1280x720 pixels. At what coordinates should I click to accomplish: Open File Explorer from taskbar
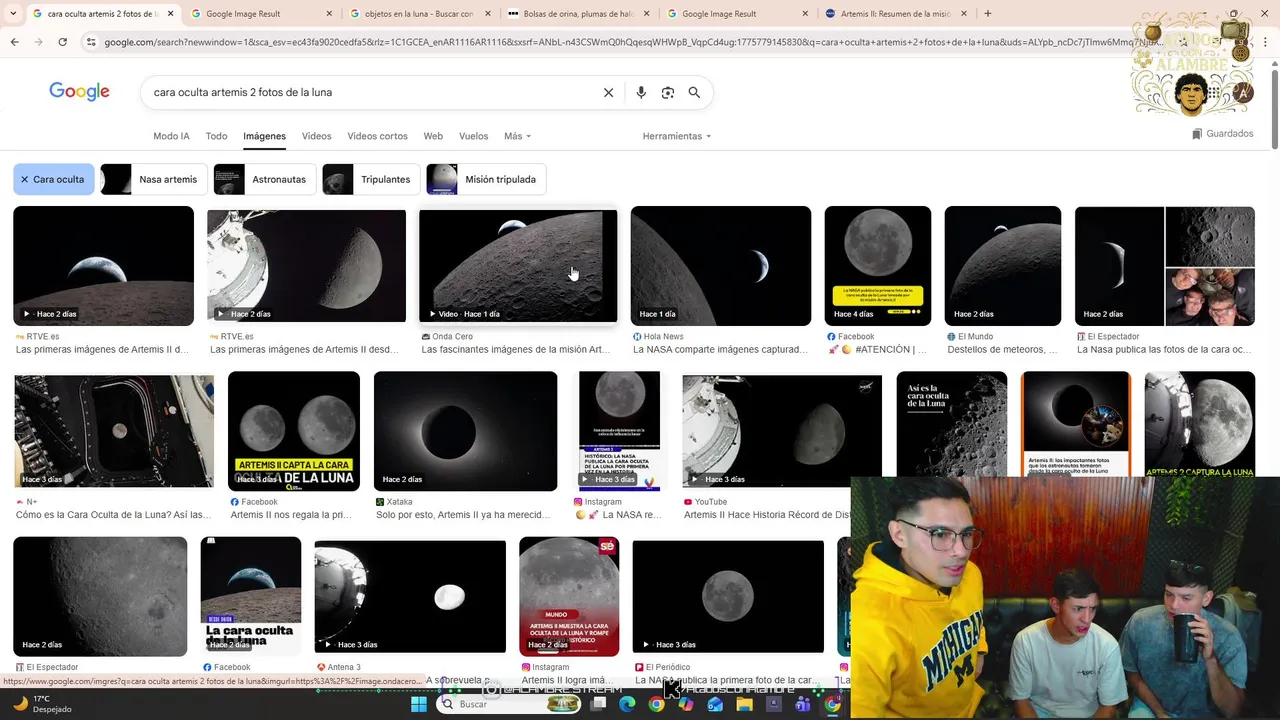click(744, 704)
